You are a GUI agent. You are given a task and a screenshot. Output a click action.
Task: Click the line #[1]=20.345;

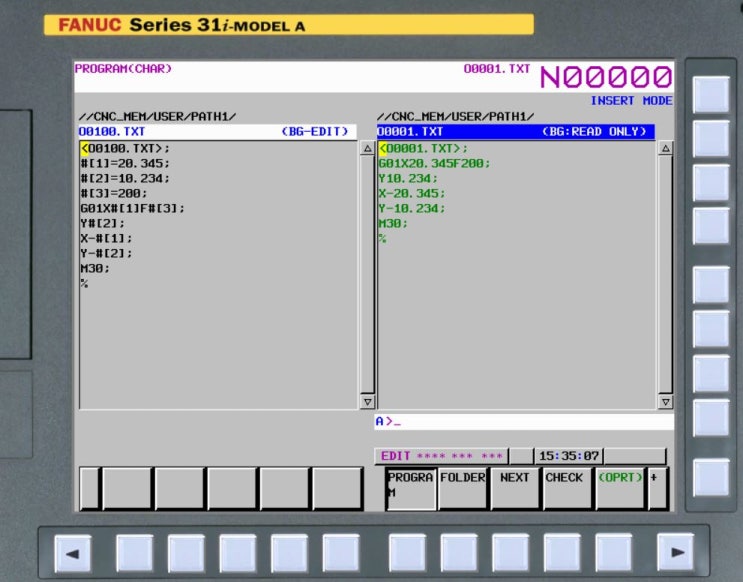coord(125,164)
